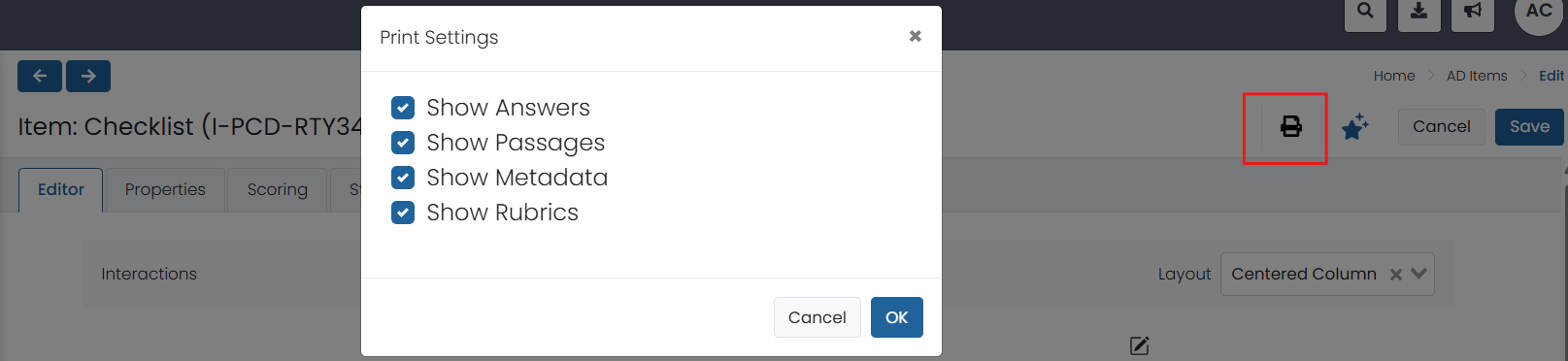Image resolution: width=1568 pixels, height=361 pixels.
Task: Go to next item with right arrow
Action: (88, 76)
